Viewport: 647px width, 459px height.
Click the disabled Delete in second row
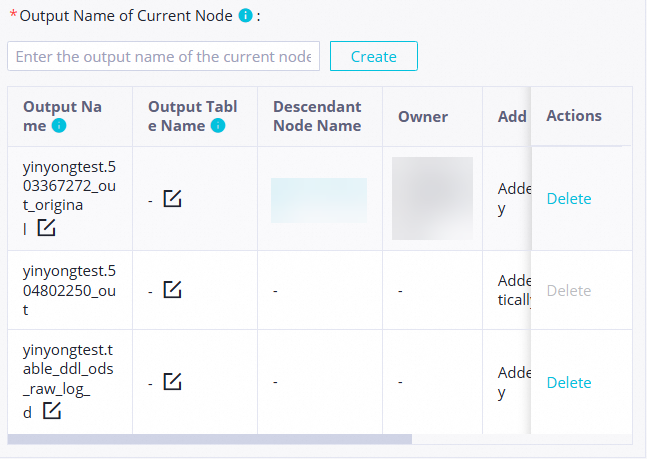[569, 290]
